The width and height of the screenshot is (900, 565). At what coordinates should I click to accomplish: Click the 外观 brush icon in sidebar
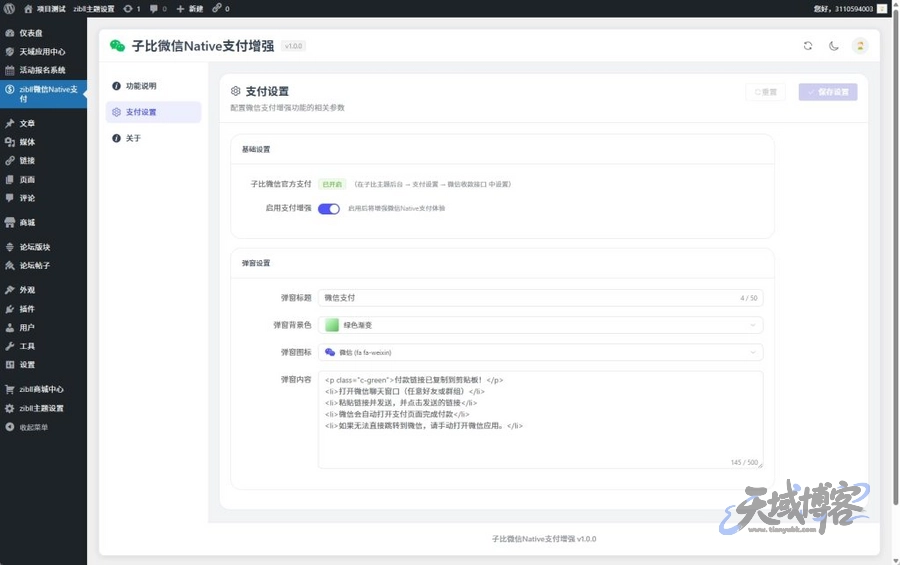click(10, 290)
